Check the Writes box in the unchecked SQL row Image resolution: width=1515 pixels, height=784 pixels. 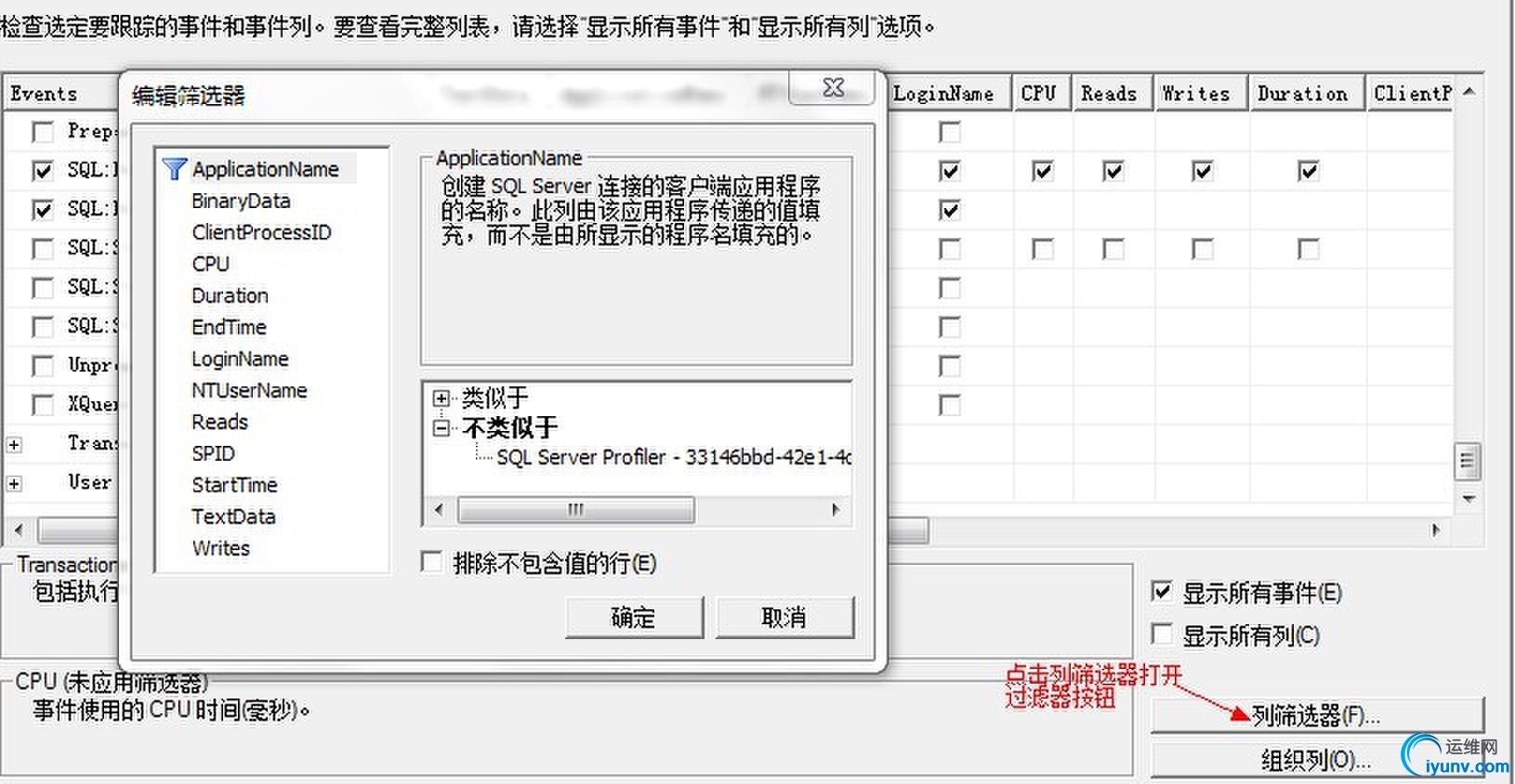coord(1203,249)
